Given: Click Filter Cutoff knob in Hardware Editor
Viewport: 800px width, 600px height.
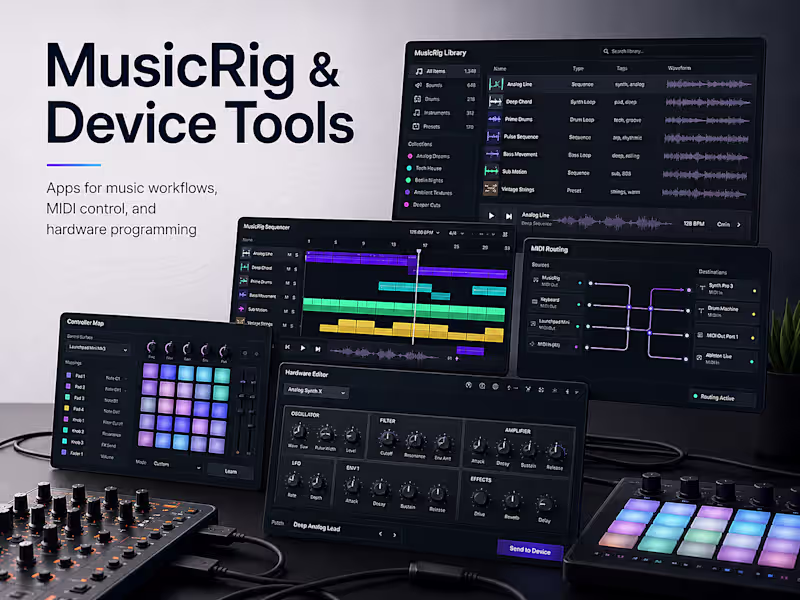Looking at the screenshot, I should point(387,438).
